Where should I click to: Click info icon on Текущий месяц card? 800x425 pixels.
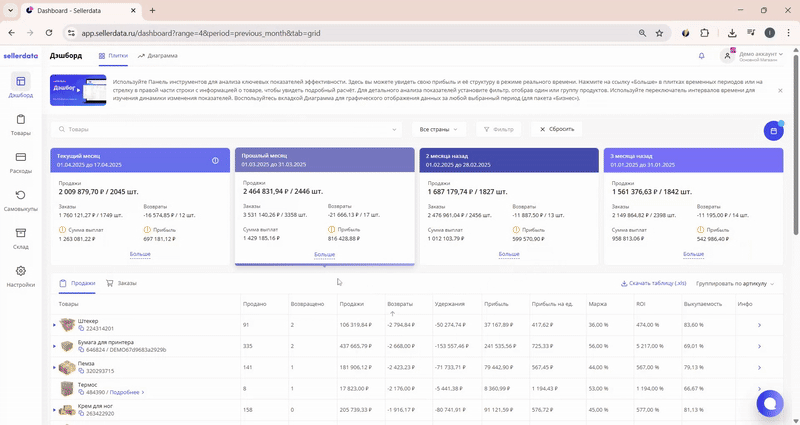[x=215, y=160]
